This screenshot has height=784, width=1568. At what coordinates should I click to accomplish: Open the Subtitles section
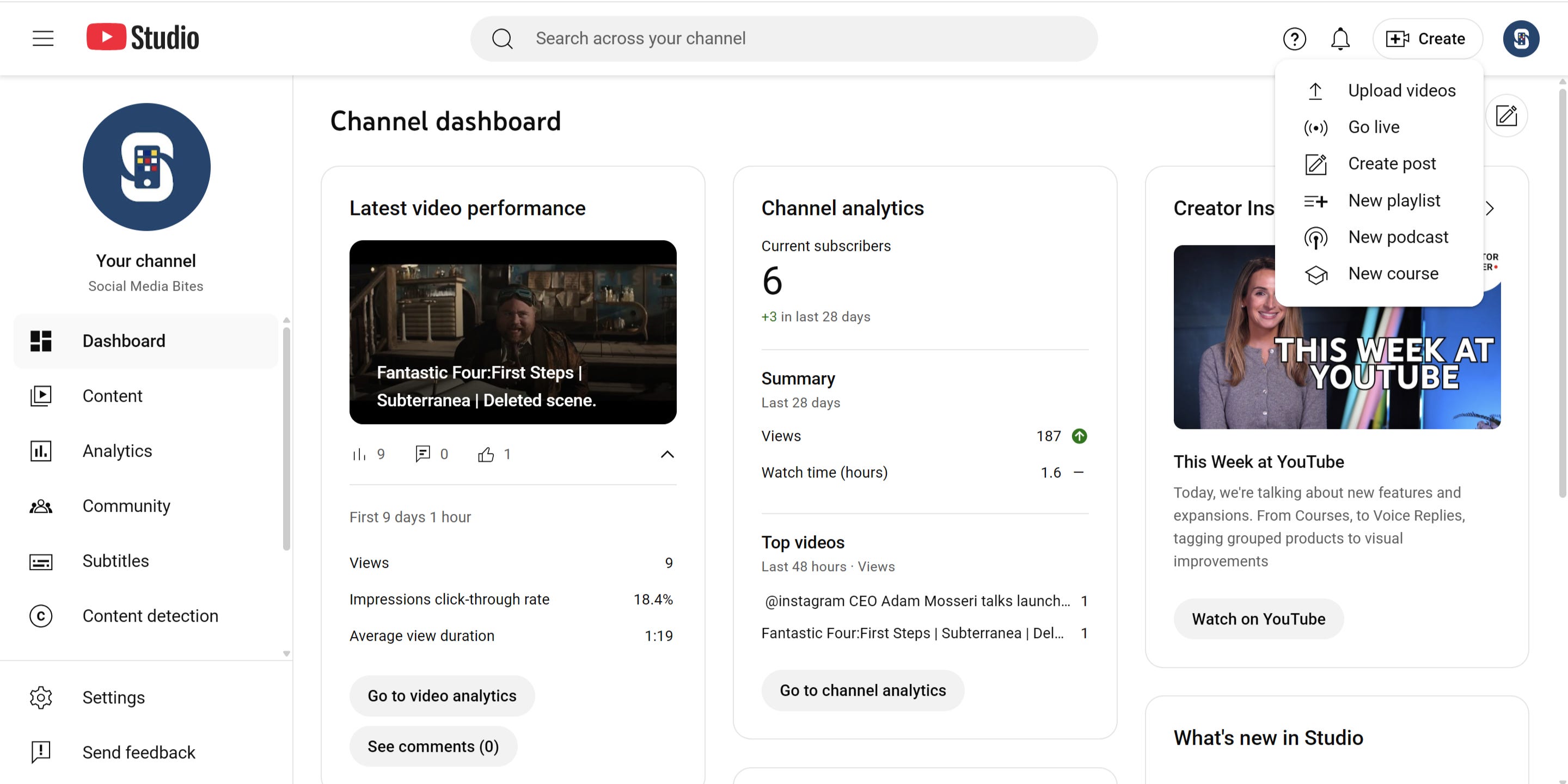click(x=115, y=561)
